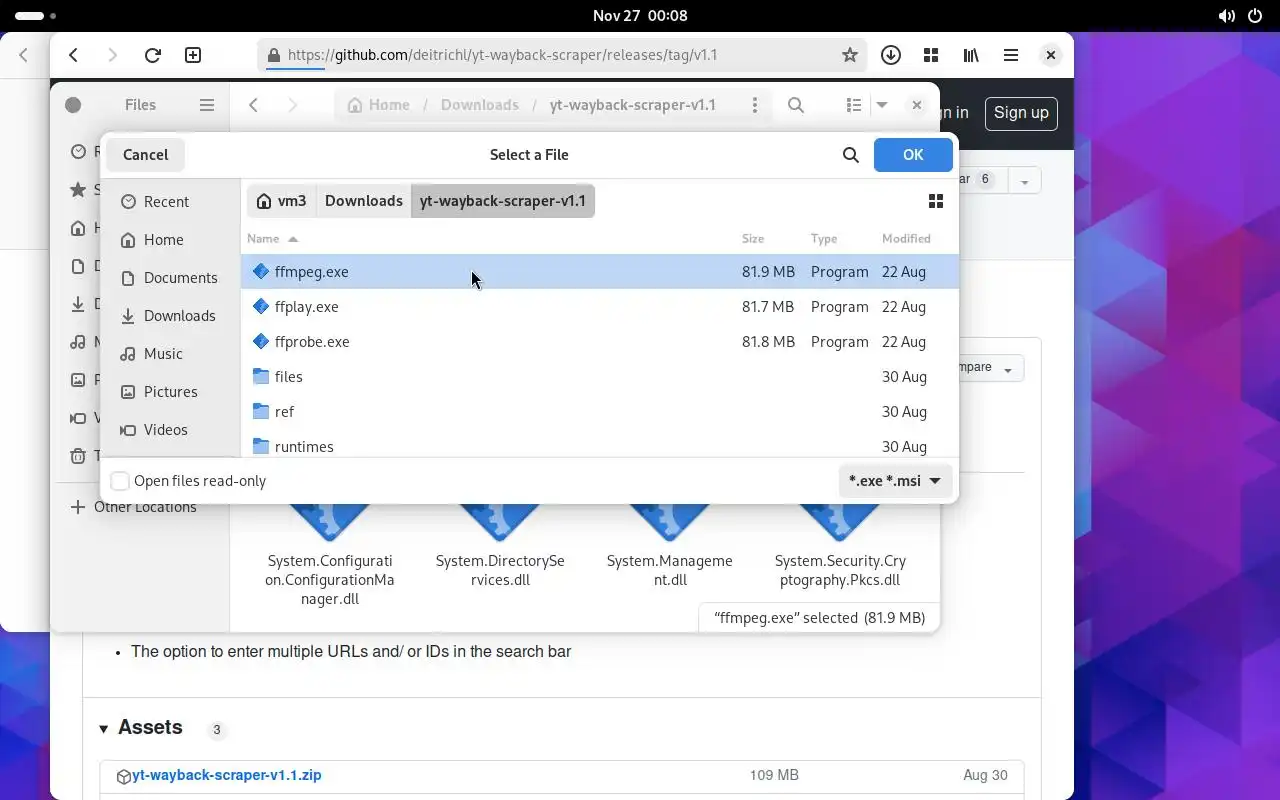Sort file list by Size column header
The height and width of the screenshot is (800, 1280).
[x=753, y=239]
